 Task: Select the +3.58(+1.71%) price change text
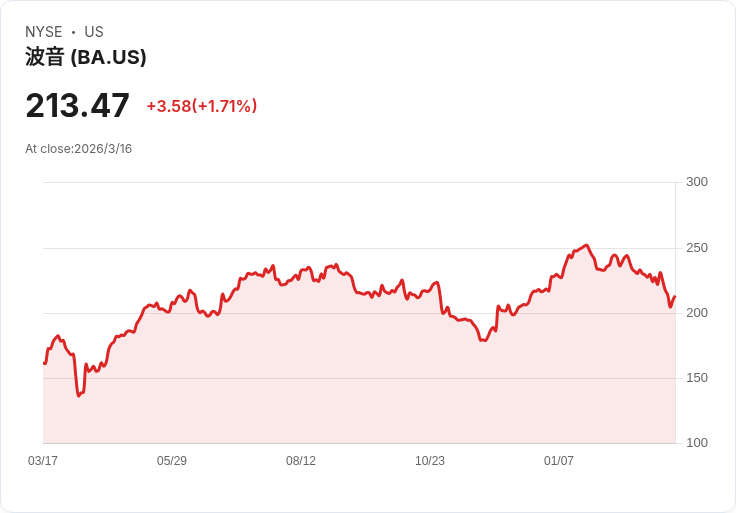click(202, 106)
